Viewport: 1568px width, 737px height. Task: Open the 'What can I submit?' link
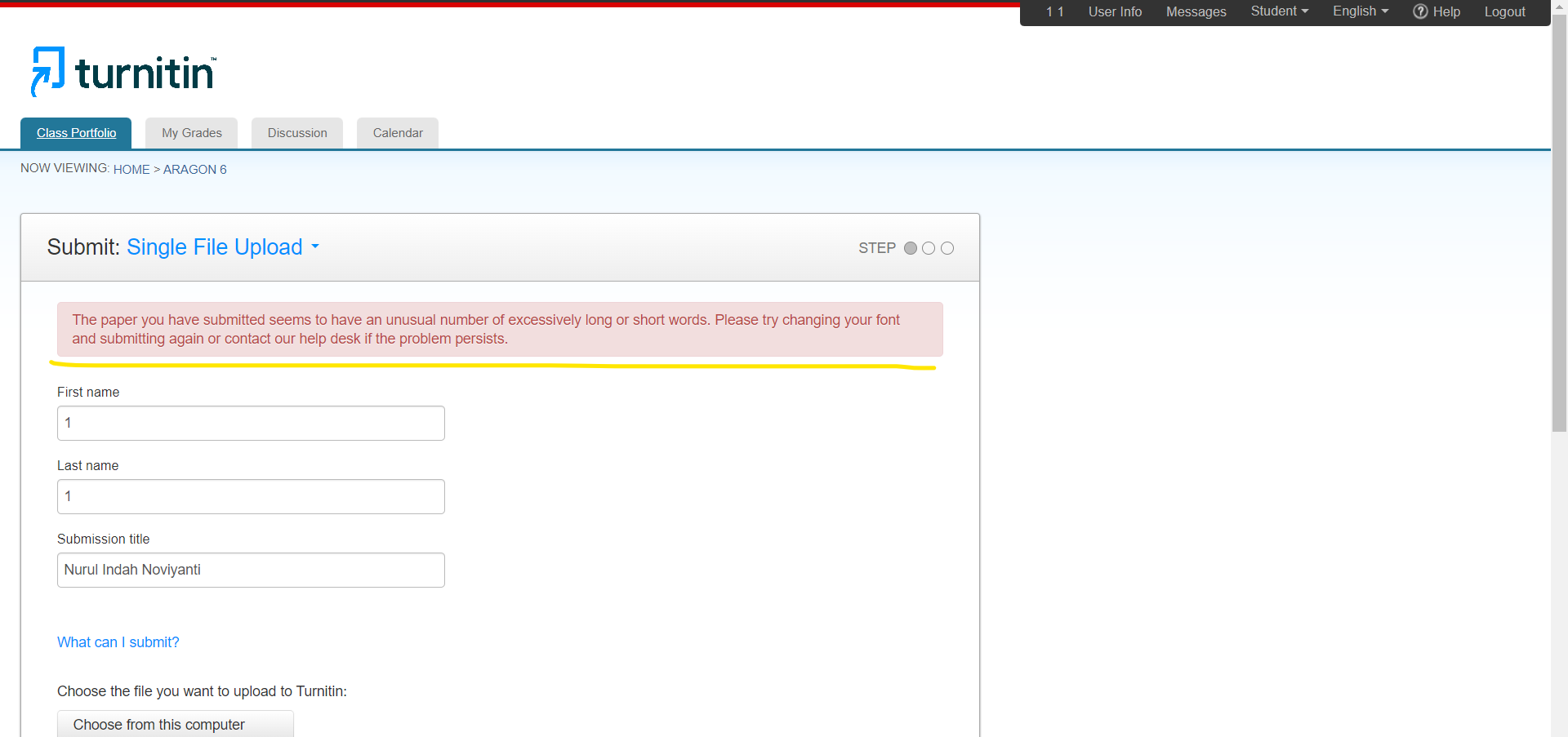click(x=118, y=642)
